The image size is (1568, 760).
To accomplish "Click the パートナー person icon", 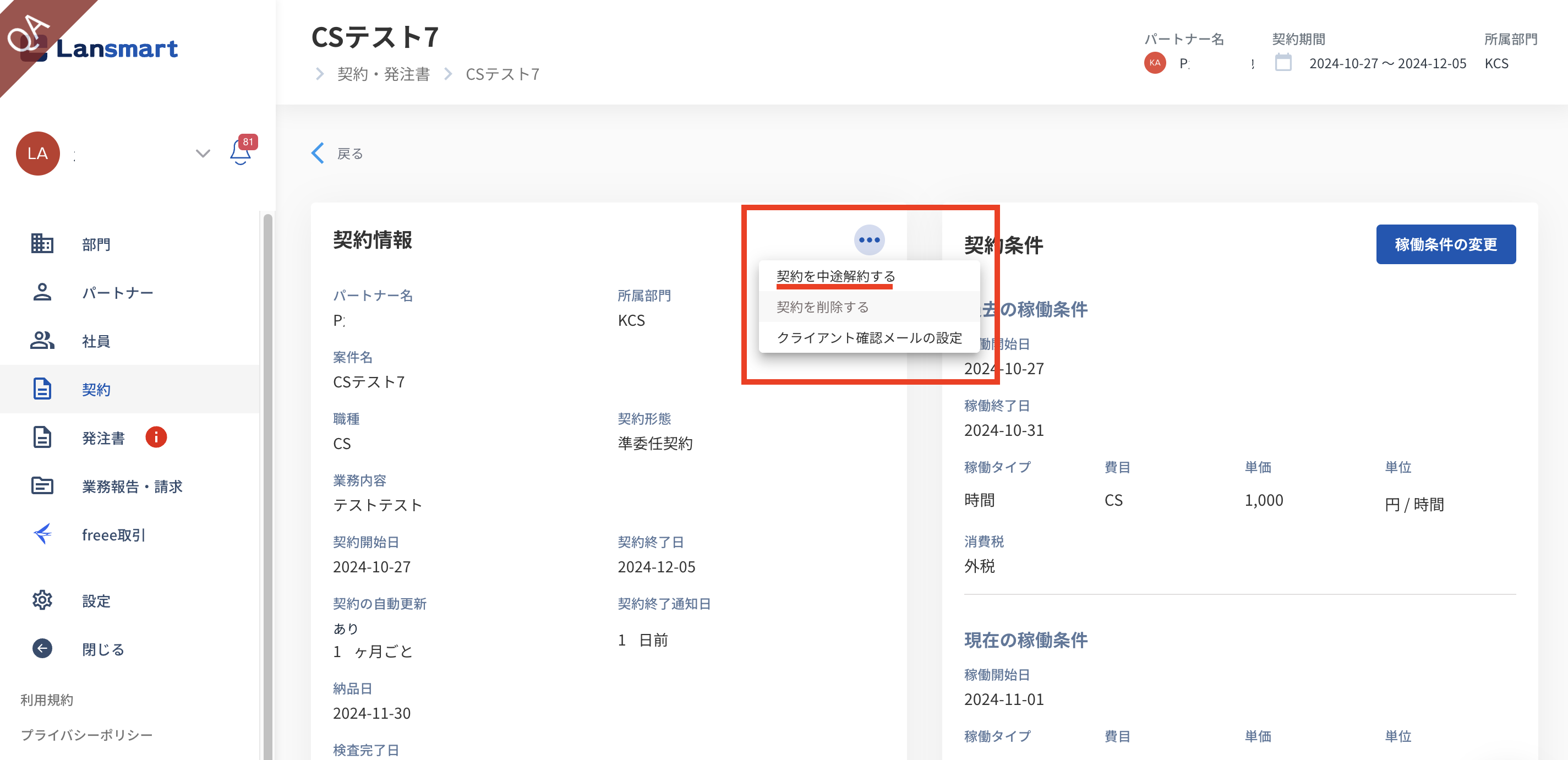I will pyautogui.click(x=42, y=292).
